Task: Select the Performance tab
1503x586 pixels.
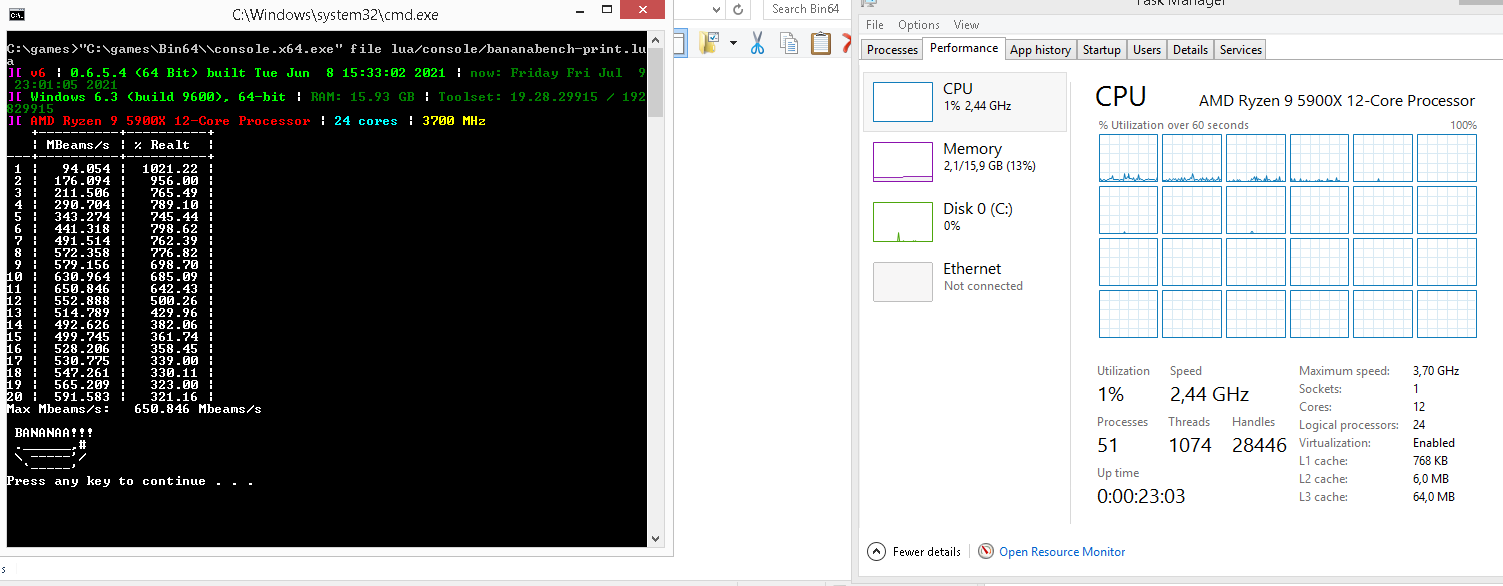Action: [x=964, y=48]
